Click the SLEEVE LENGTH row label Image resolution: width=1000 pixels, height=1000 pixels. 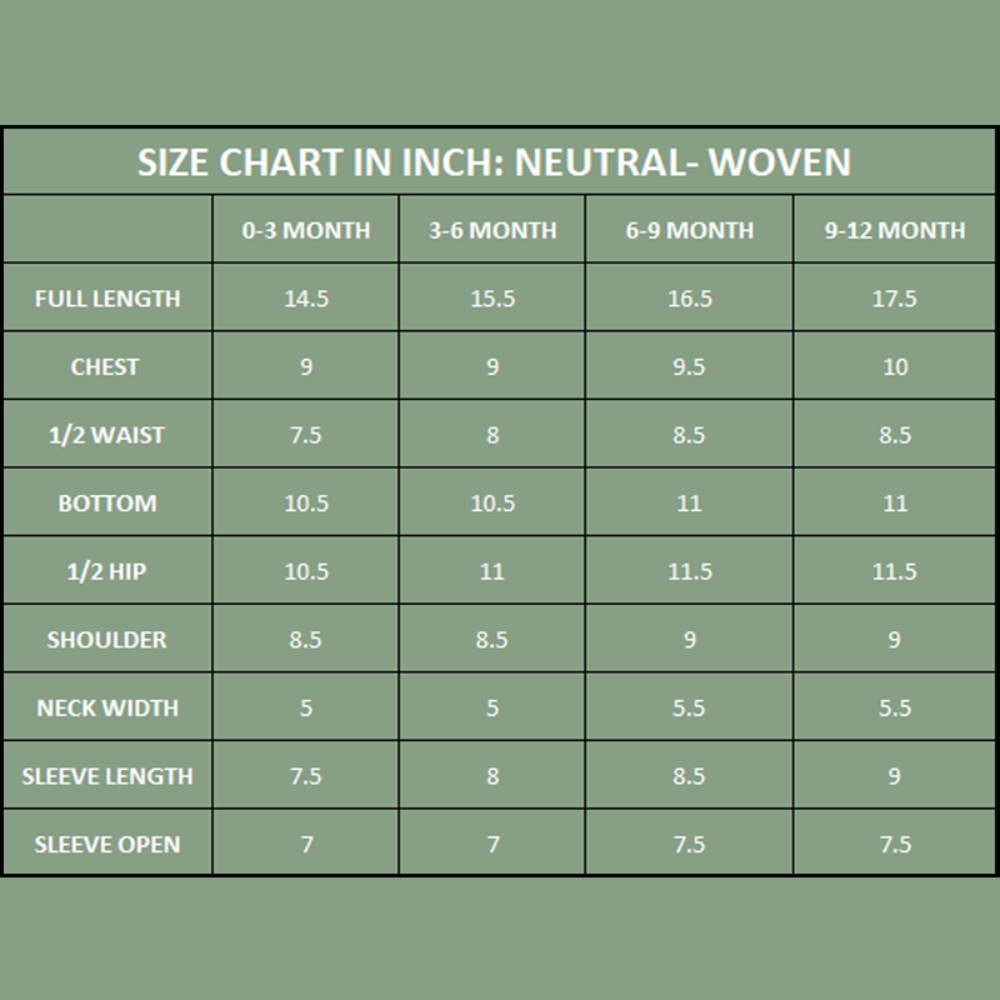107,776
